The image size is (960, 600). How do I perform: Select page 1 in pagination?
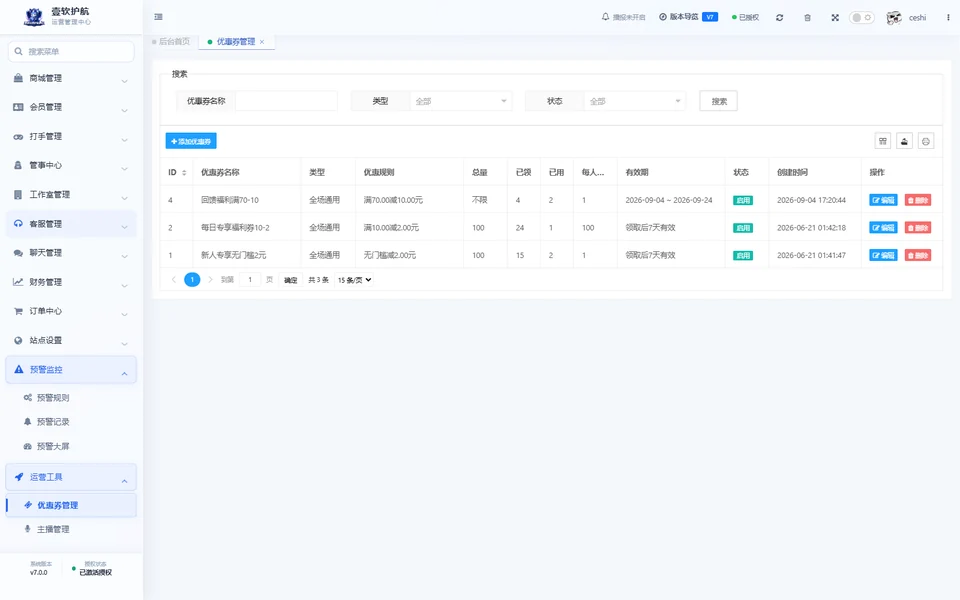point(192,280)
